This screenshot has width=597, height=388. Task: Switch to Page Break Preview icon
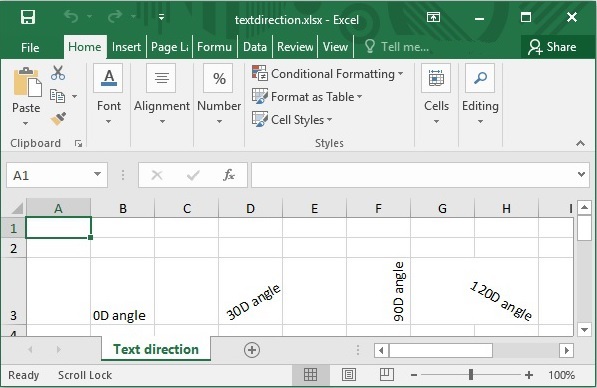click(x=386, y=375)
